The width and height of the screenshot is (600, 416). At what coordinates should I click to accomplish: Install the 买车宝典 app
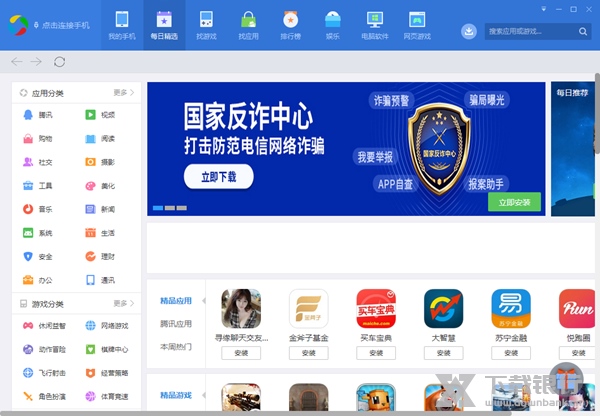(x=376, y=353)
